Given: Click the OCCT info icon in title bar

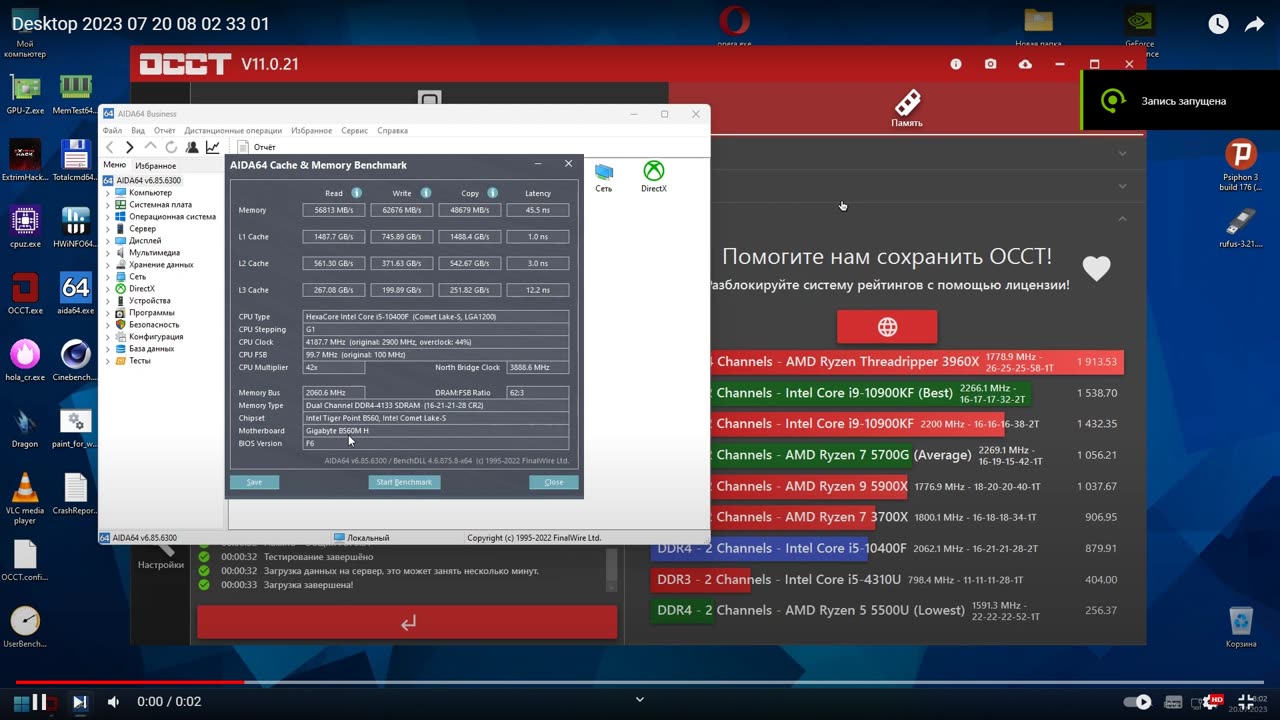Looking at the screenshot, I should pyautogui.click(x=956, y=64).
